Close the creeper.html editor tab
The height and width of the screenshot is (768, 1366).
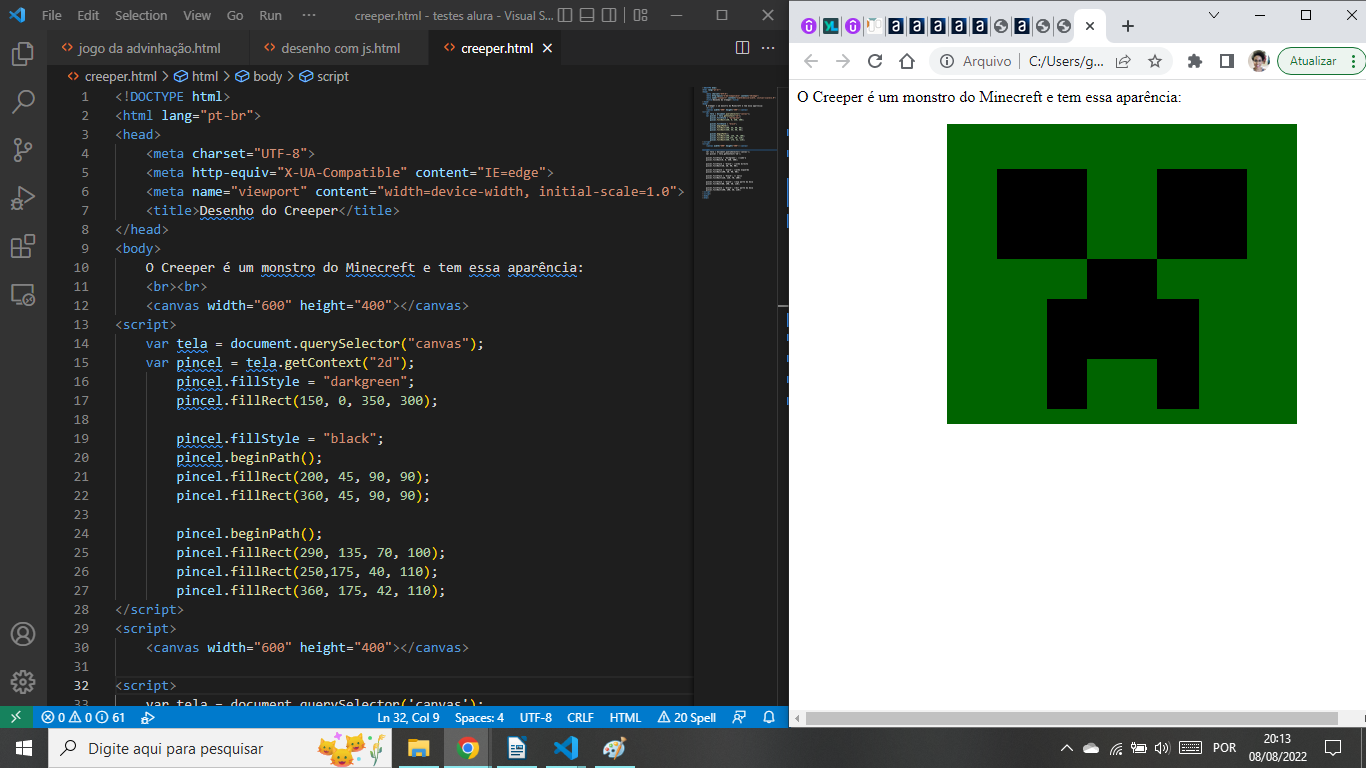pyautogui.click(x=545, y=48)
